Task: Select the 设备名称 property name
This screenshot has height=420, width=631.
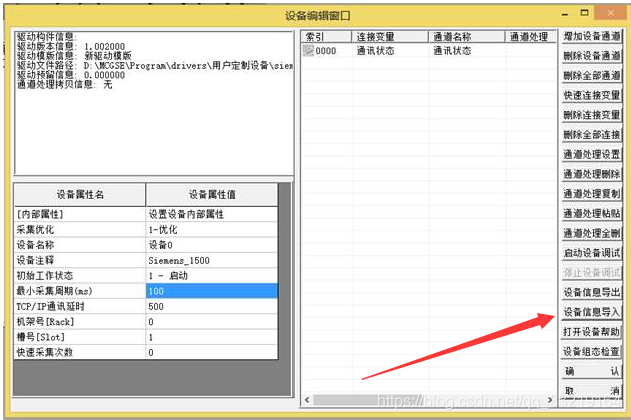Action: tap(80, 245)
